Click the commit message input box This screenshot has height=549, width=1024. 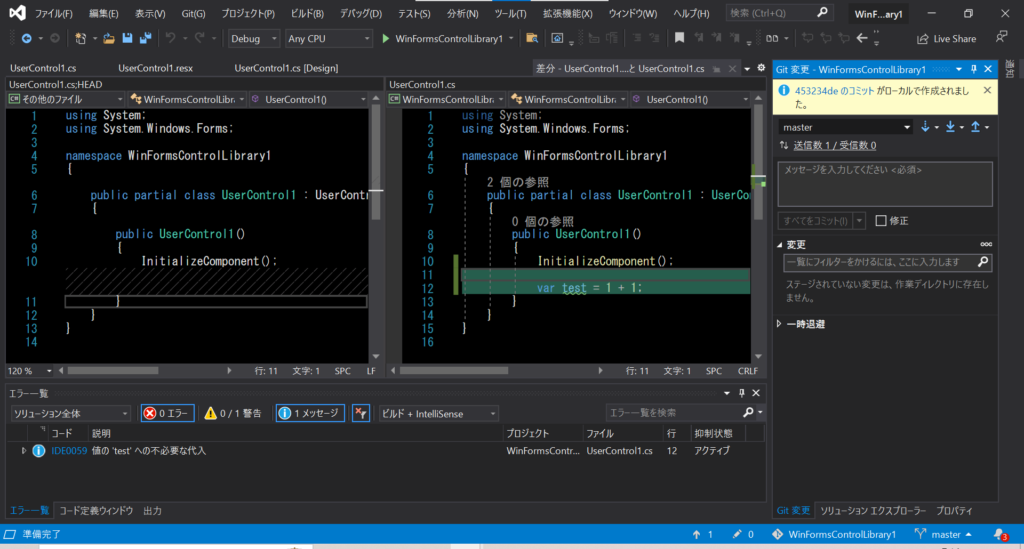pyautogui.click(x=885, y=184)
